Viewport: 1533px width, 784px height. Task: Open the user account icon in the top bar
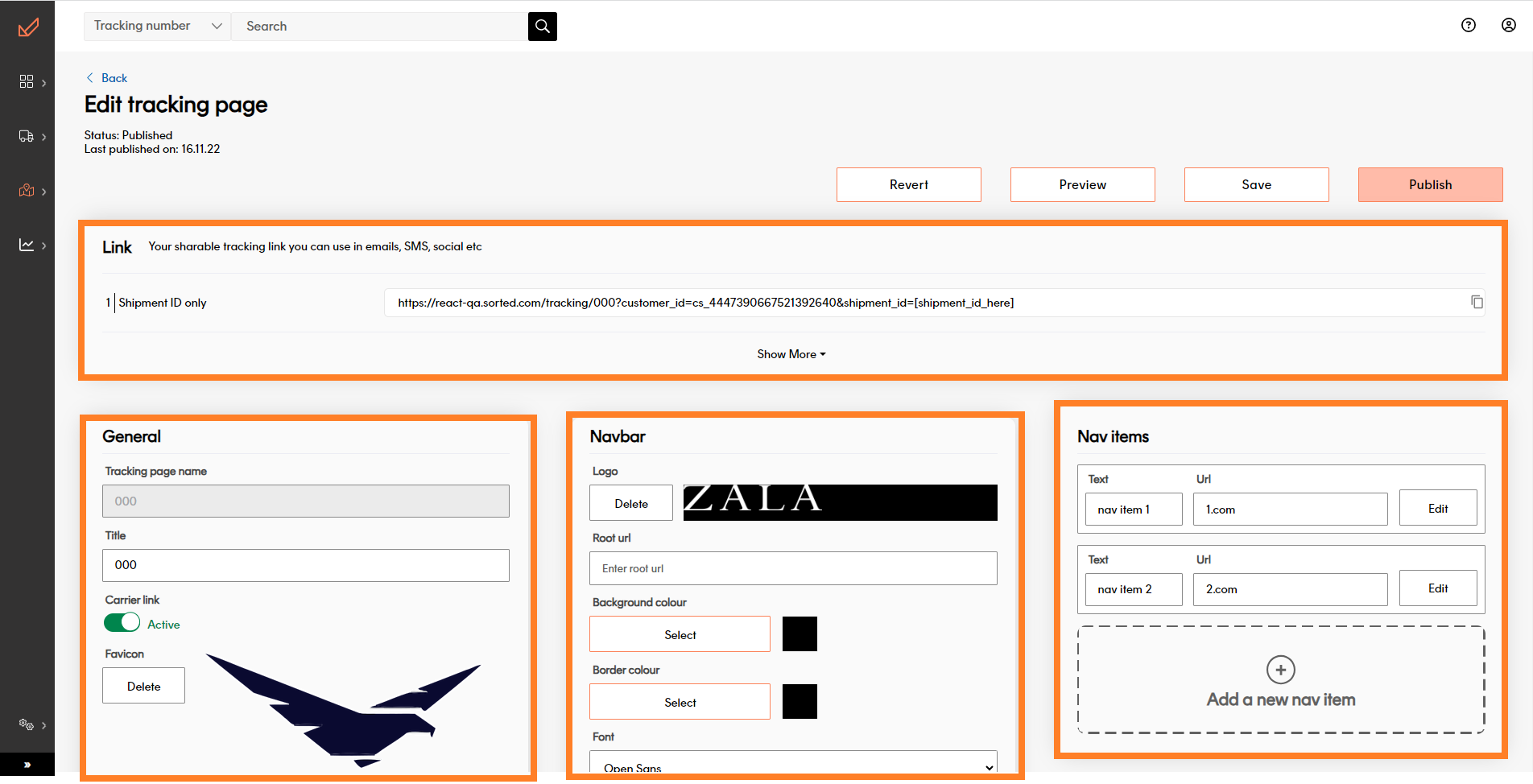point(1507,25)
